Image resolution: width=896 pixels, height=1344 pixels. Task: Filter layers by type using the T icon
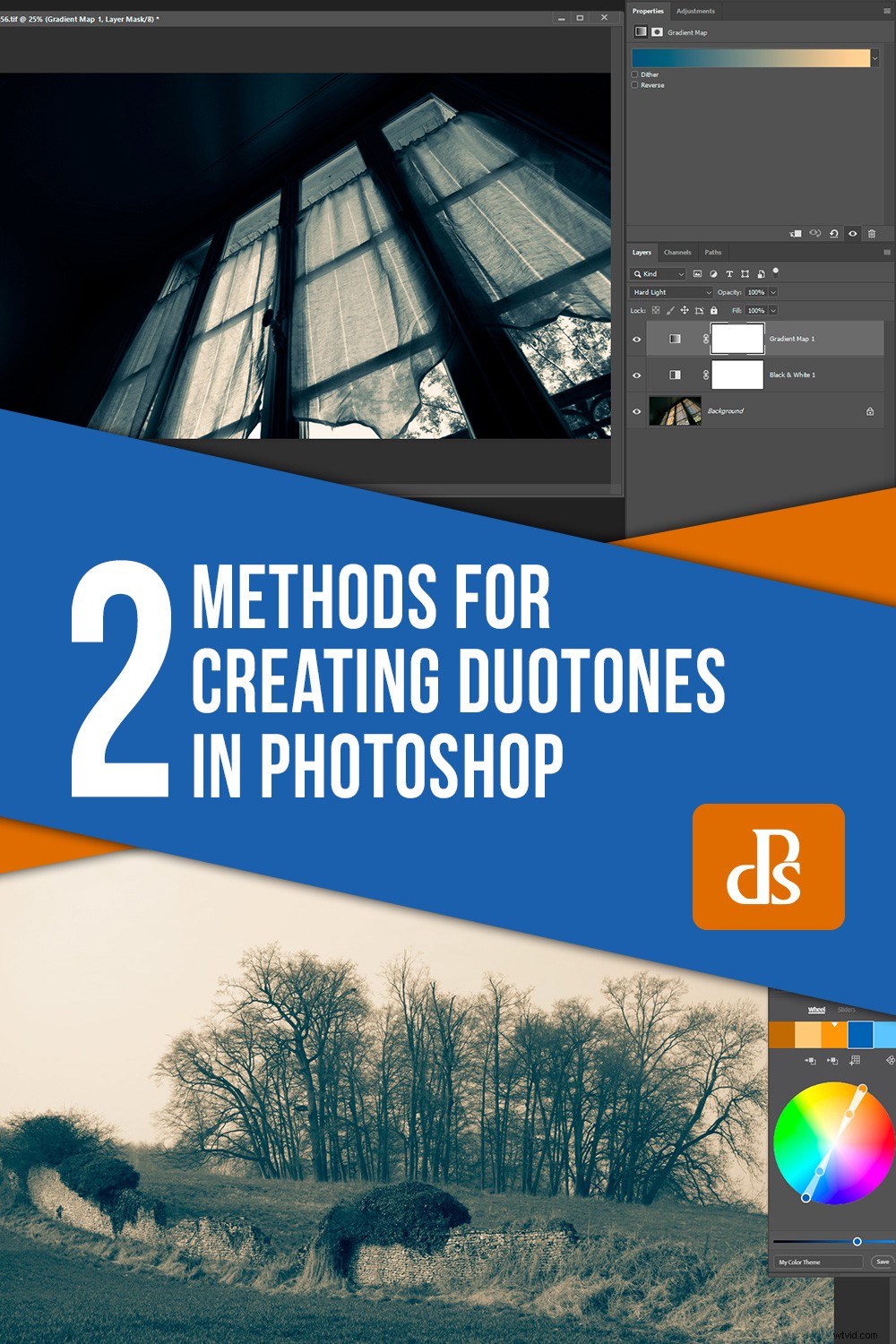[729, 274]
